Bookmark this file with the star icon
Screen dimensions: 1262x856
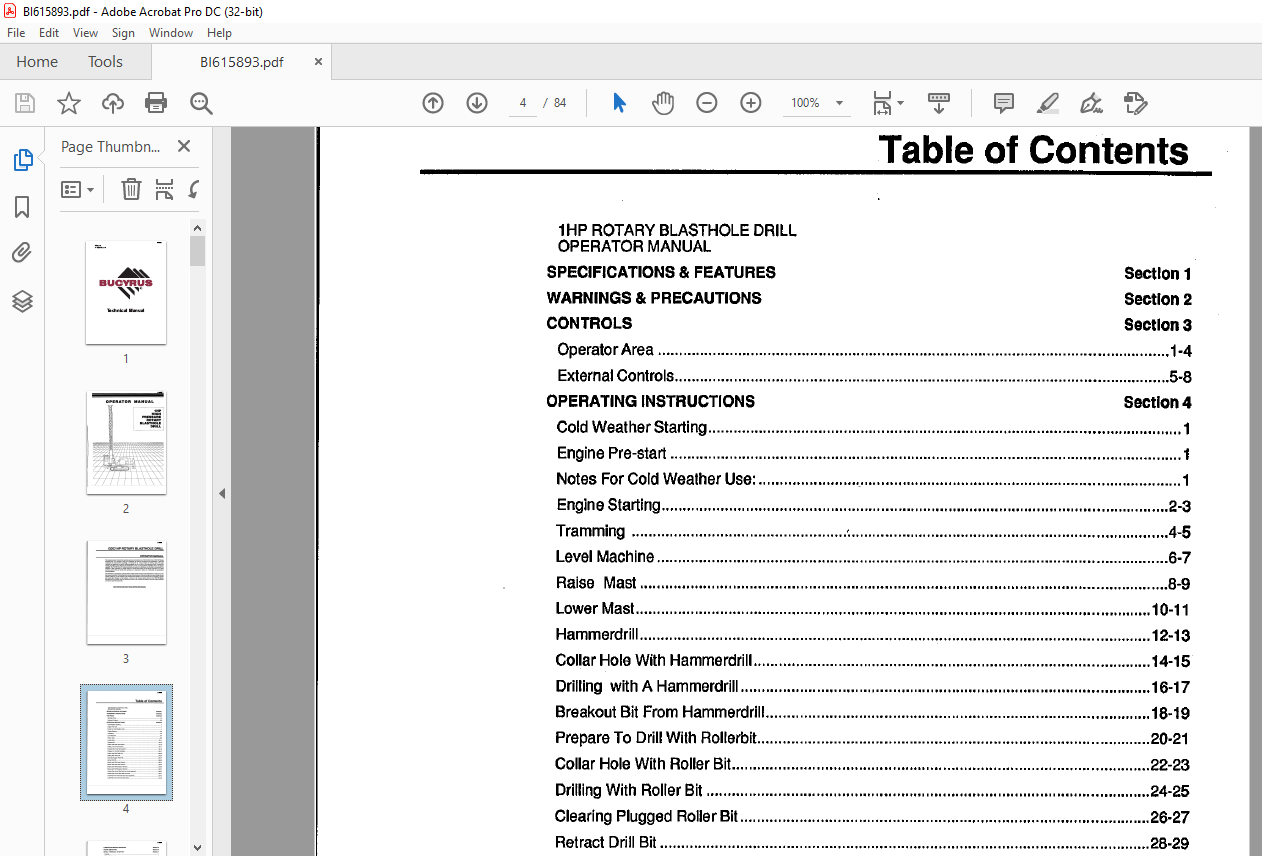[68, 103]
